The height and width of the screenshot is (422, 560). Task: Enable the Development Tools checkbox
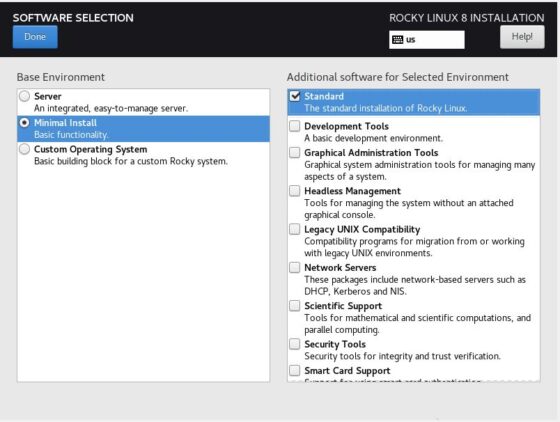[x=295, y=126]
